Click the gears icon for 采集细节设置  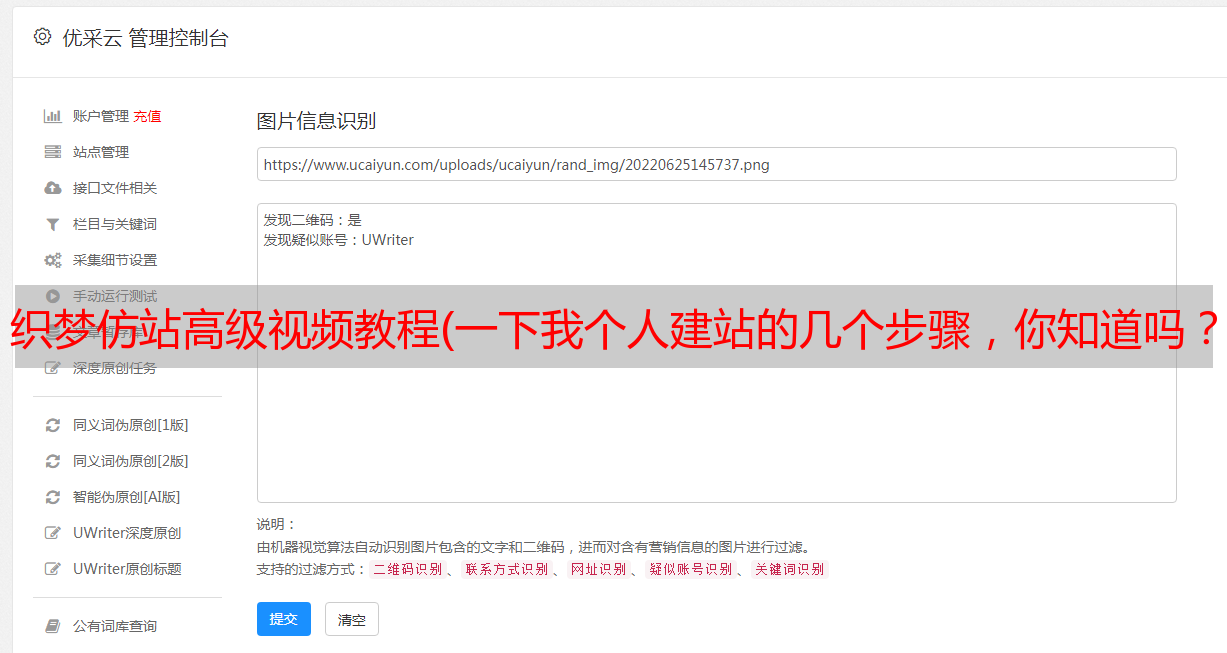pos(53,260)
